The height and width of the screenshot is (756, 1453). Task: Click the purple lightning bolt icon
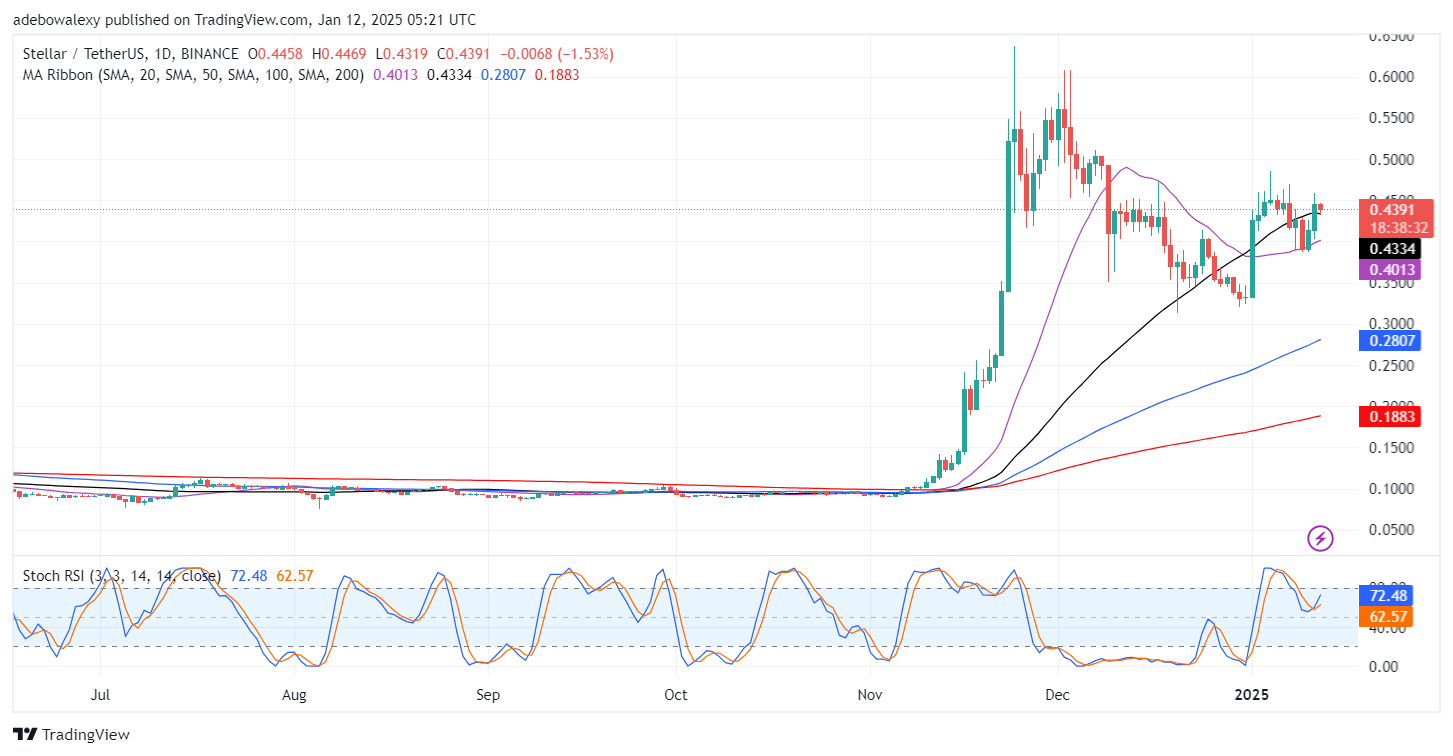point(1320,539)
